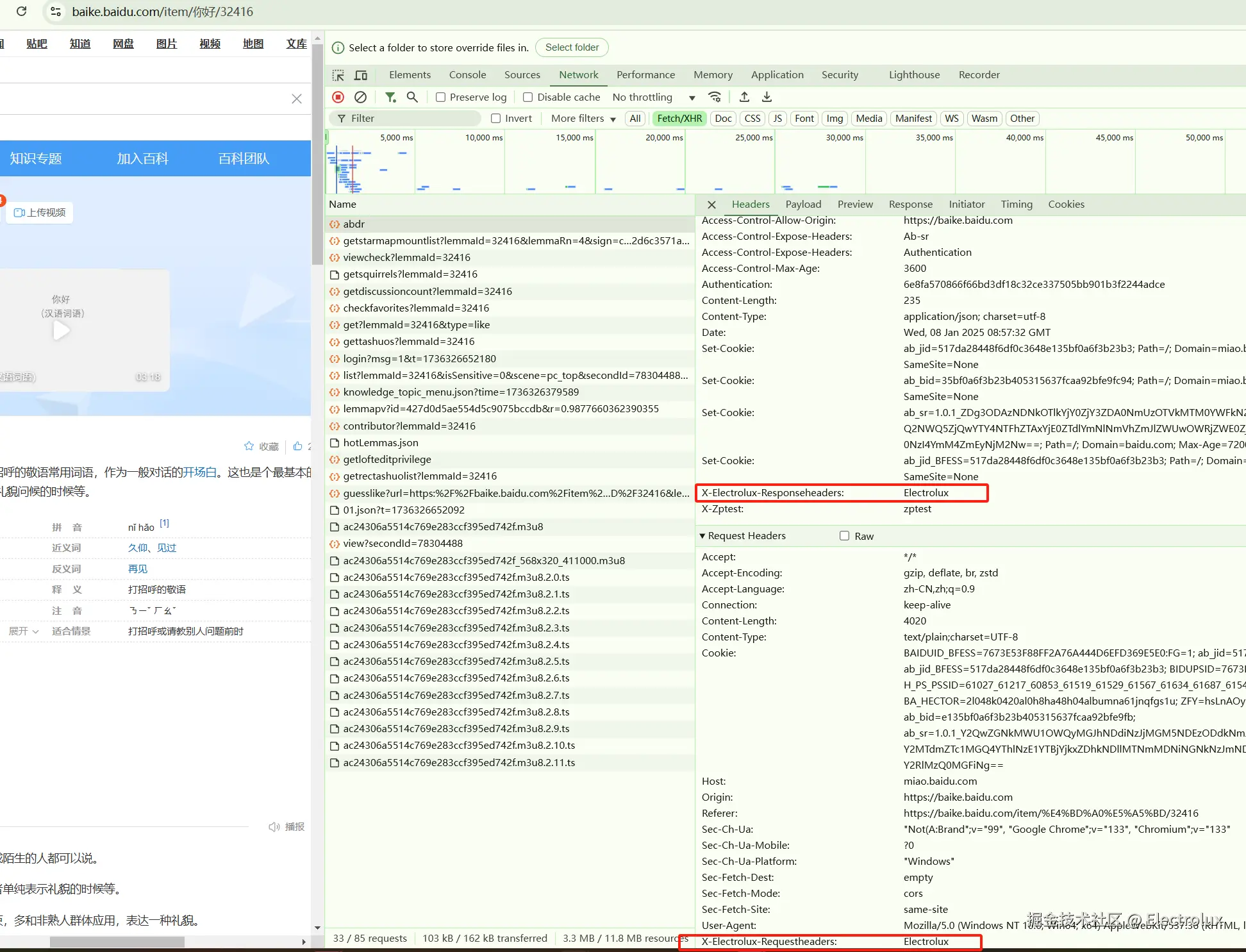Open network search magnifier

click(412, 97)
